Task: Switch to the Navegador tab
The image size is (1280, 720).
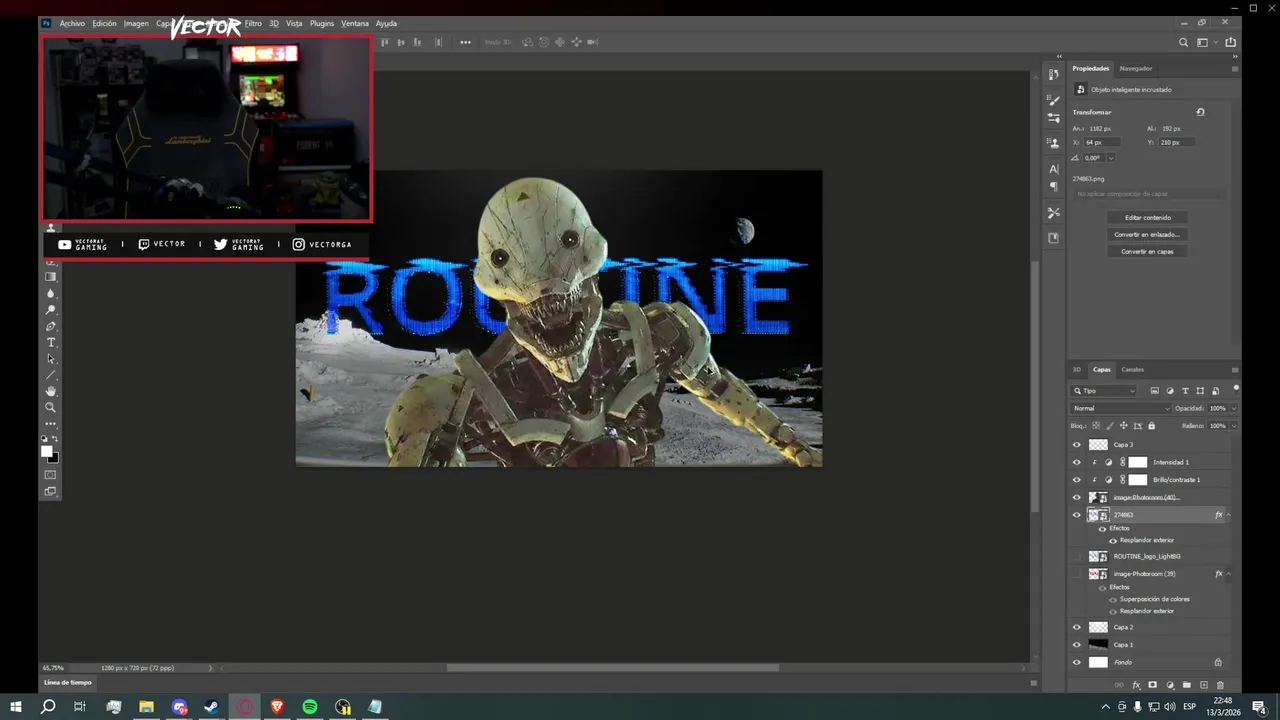Action: pos(1135,68)
